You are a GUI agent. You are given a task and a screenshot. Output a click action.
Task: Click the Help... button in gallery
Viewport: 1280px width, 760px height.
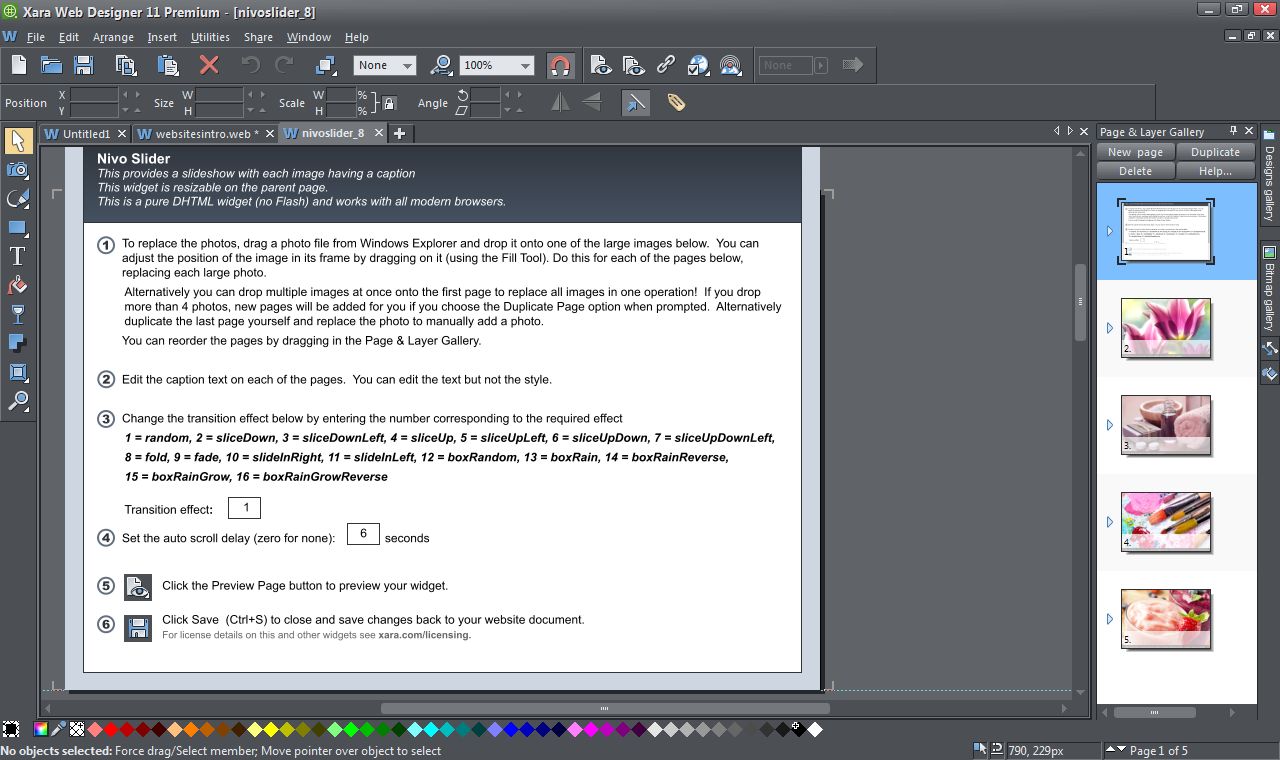[1215, 171]
